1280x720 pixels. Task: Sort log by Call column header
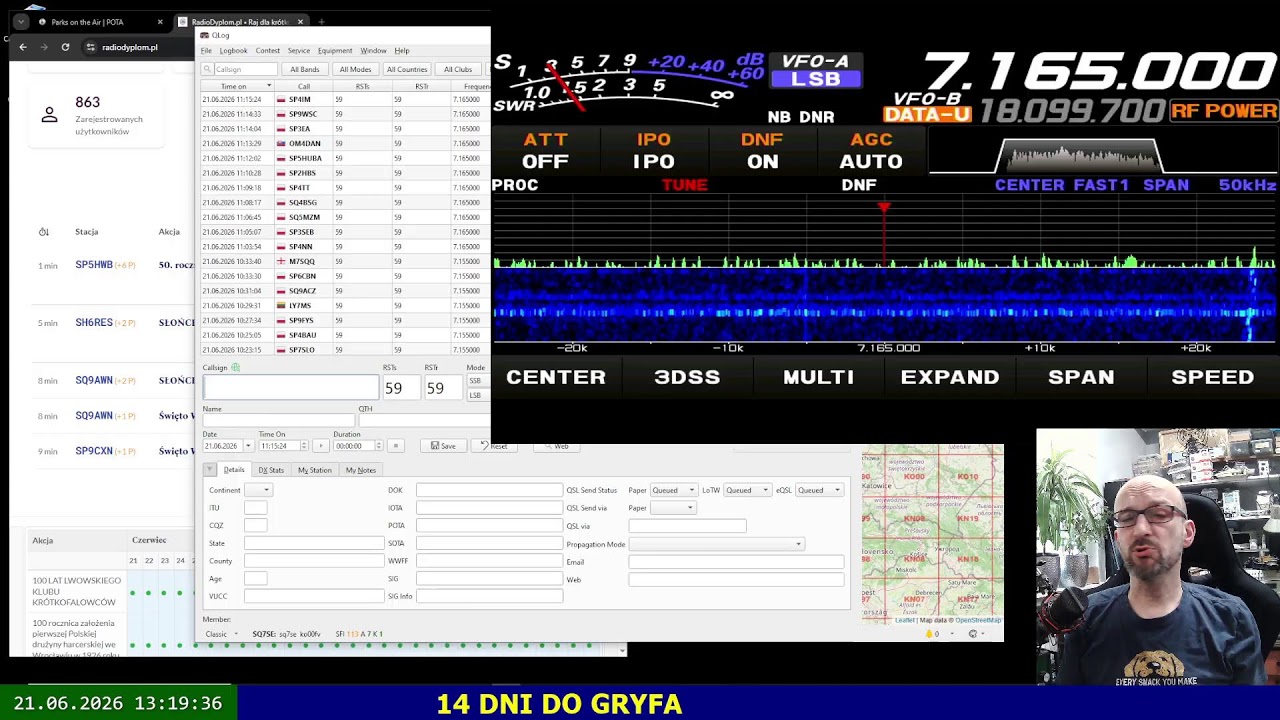pyautogui.click(x=304, y=87)
